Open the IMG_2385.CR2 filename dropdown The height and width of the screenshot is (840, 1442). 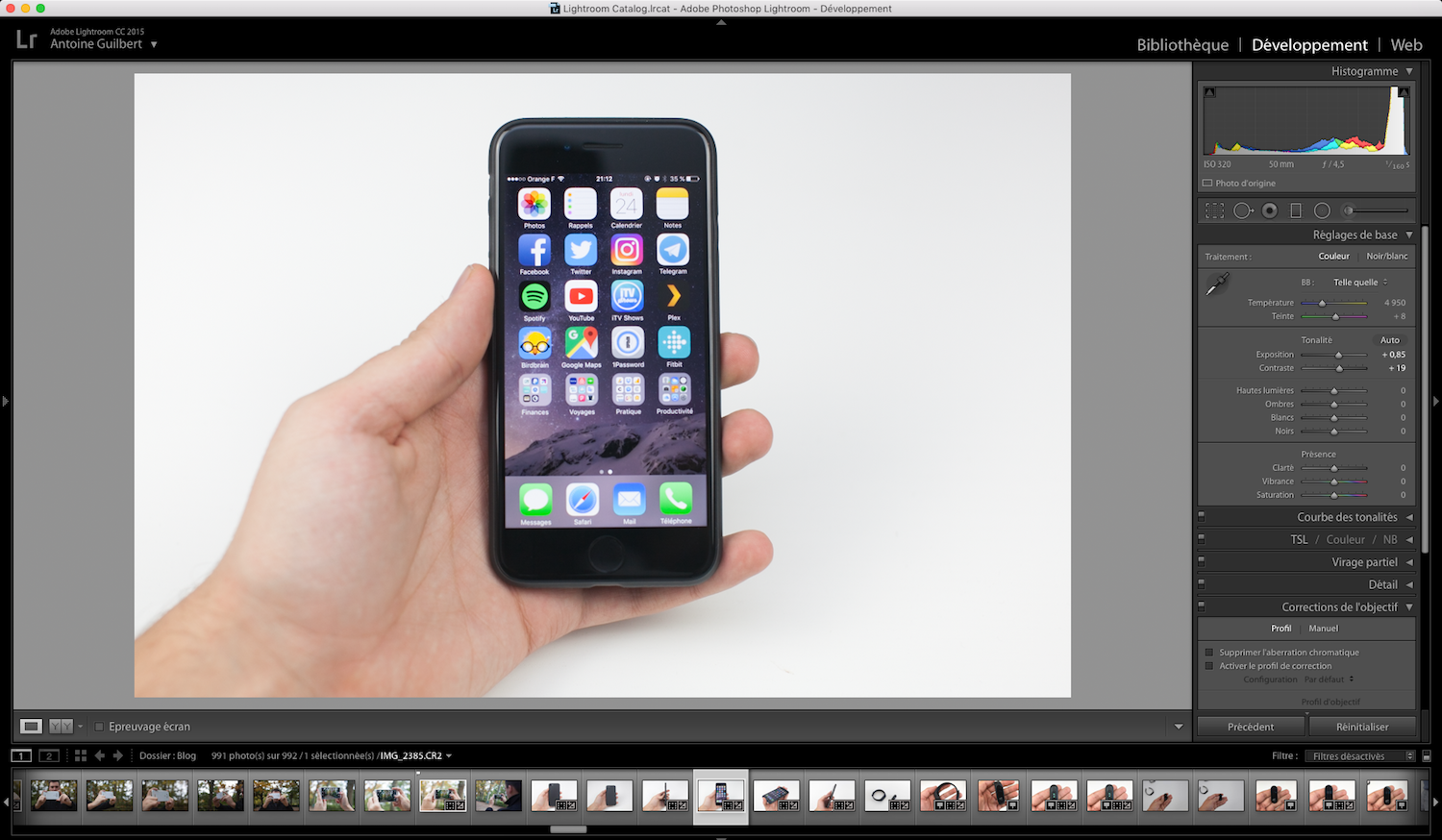pyautogui.click(x=415, y=755)
